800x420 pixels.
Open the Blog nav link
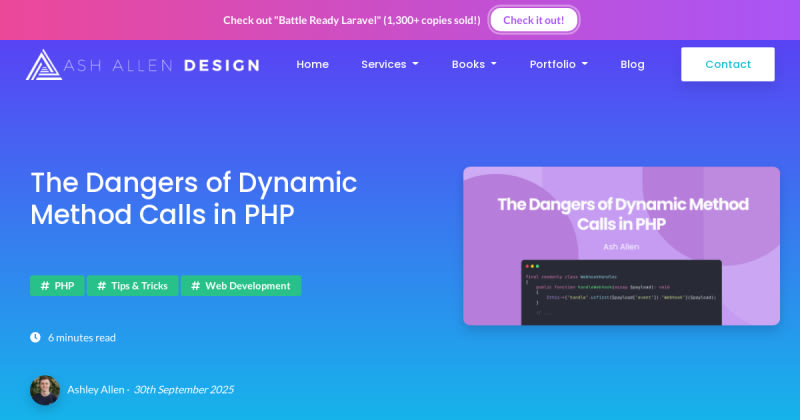click(x=632, y=64)
